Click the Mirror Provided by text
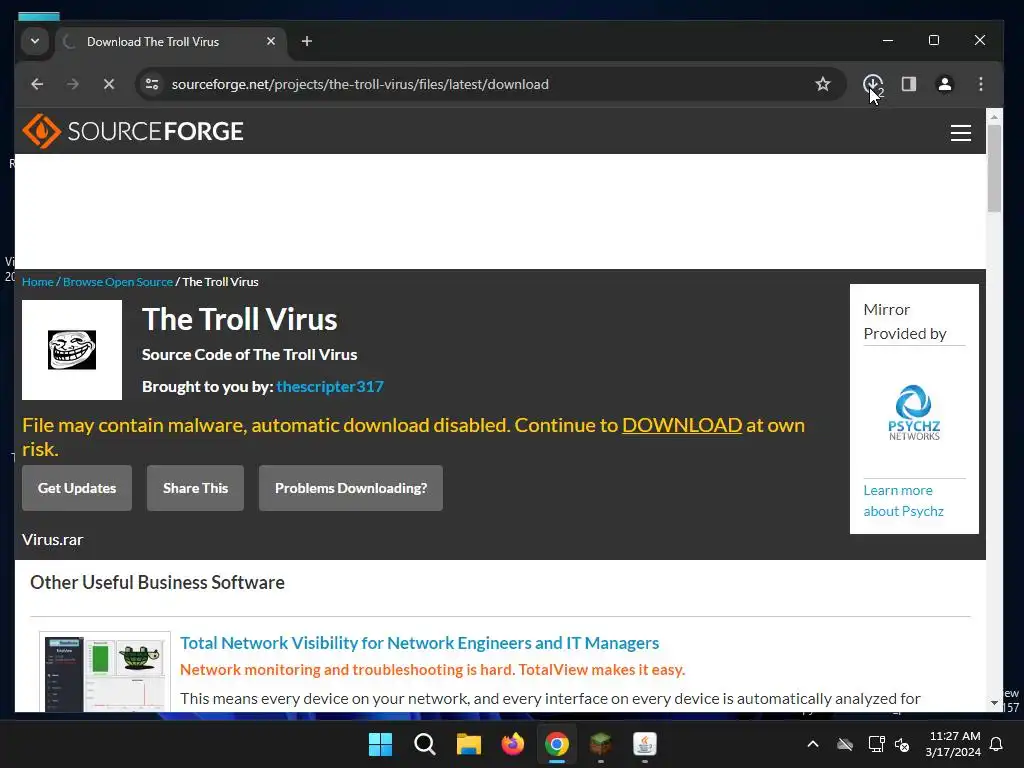Image resolution: width=1024 pixels, height=768 pixels. pyautogui.click(x=904, y=321)
